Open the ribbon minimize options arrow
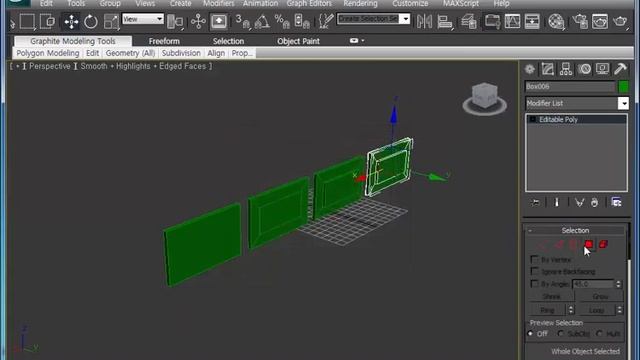Screen dimensions: 640x360 (362, 41)
